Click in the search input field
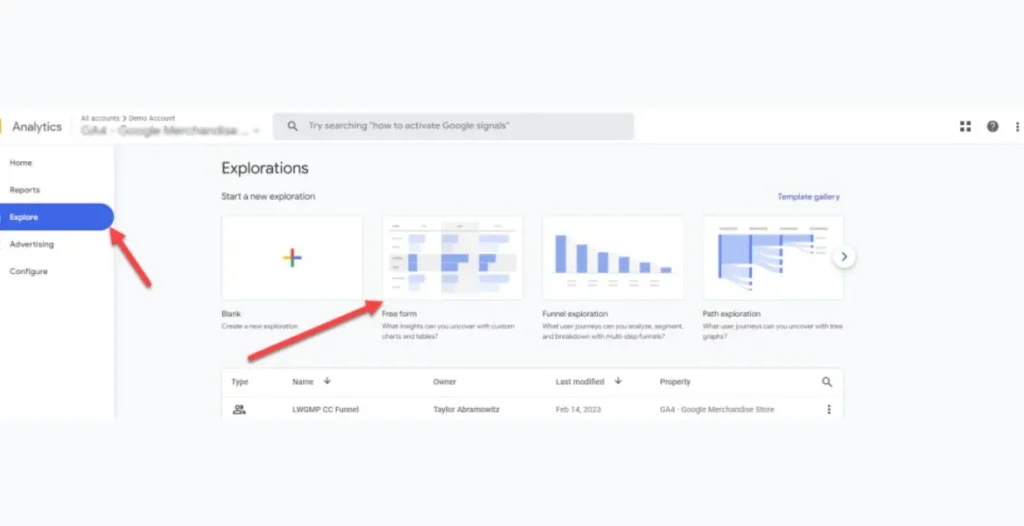This screenshot has height=526, width=1024. 453,126
